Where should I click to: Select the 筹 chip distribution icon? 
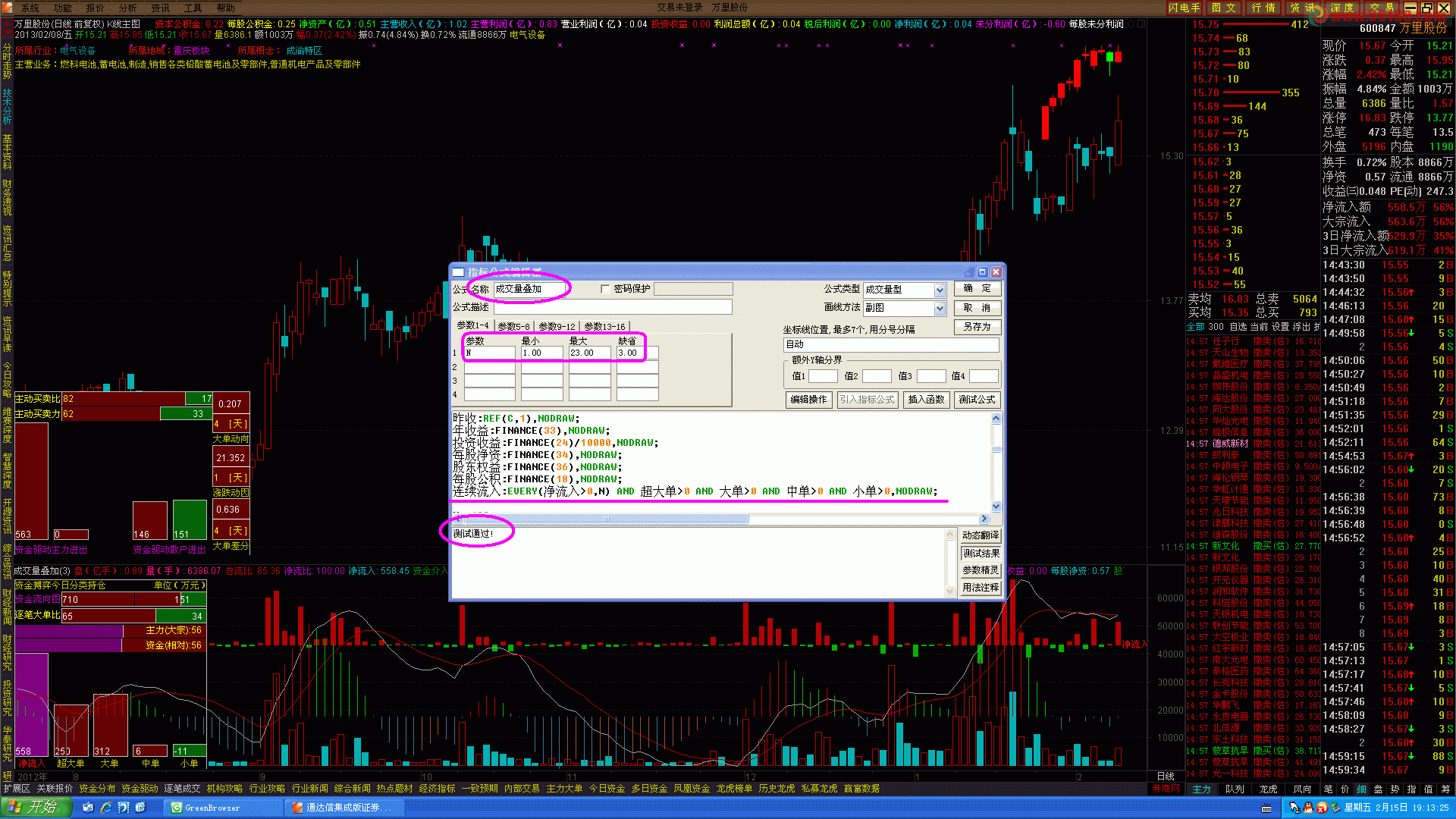(1445, 789)
